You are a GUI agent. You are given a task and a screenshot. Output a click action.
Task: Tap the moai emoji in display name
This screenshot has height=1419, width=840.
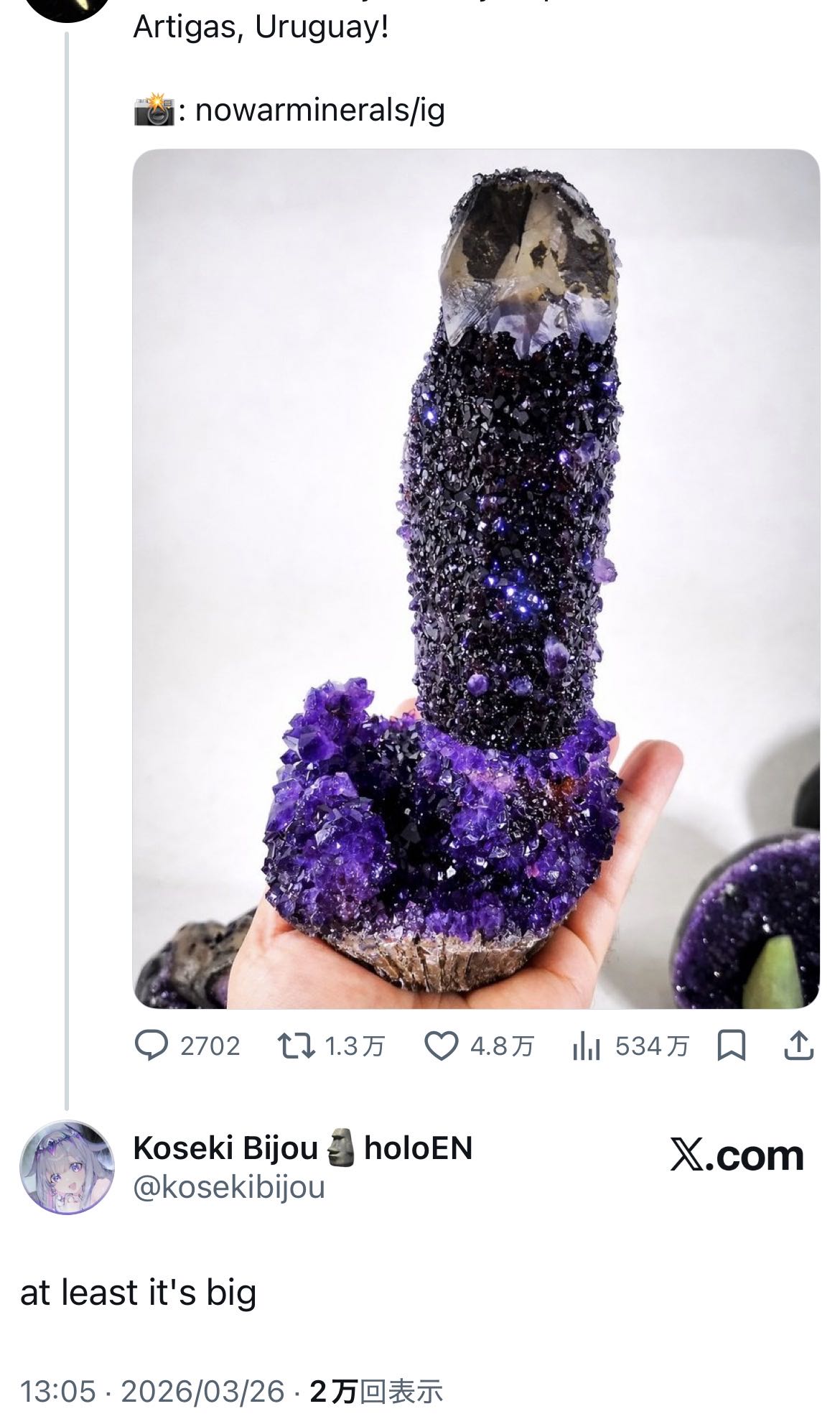click(341, 1148)
